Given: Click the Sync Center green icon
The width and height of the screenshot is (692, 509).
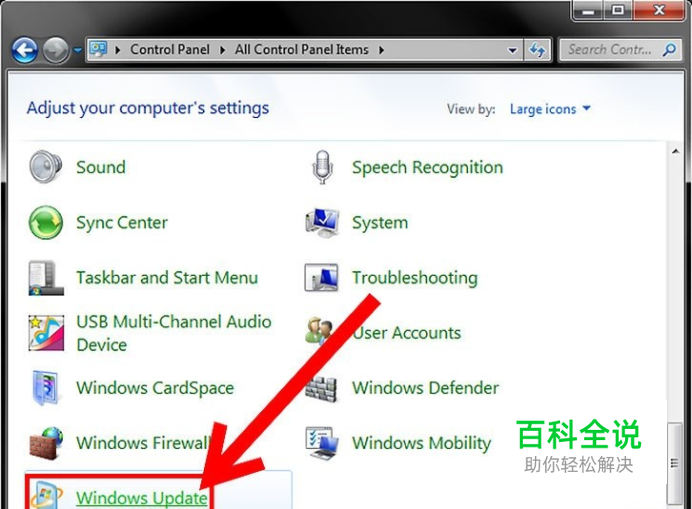Looking at the screenshot, I should [x=45, y=222].
